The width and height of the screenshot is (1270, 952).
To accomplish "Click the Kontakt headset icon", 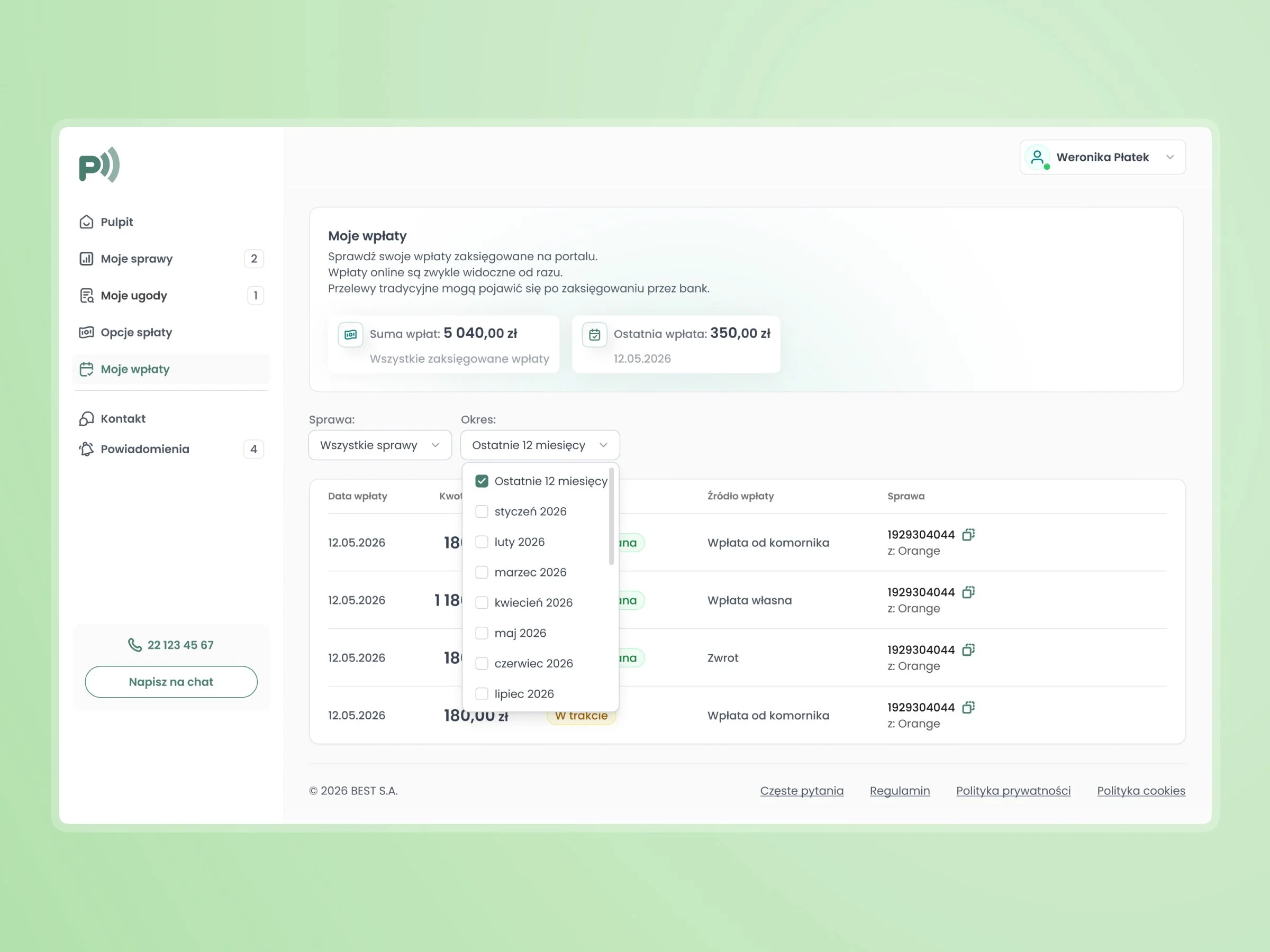I will click(86, 418).
